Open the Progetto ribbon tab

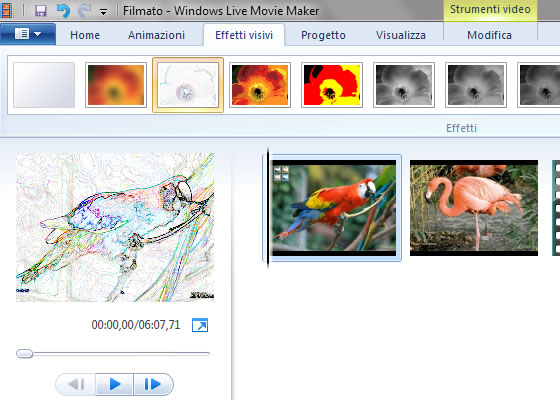[x=323, y=35]
